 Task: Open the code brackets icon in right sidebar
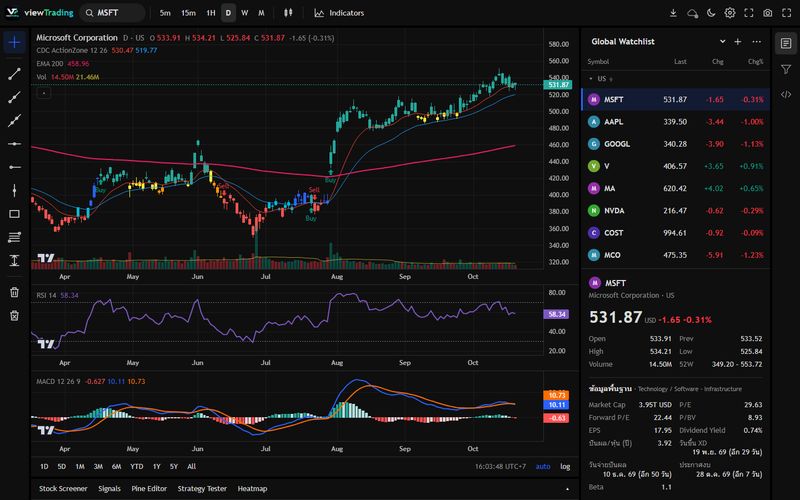786,94
